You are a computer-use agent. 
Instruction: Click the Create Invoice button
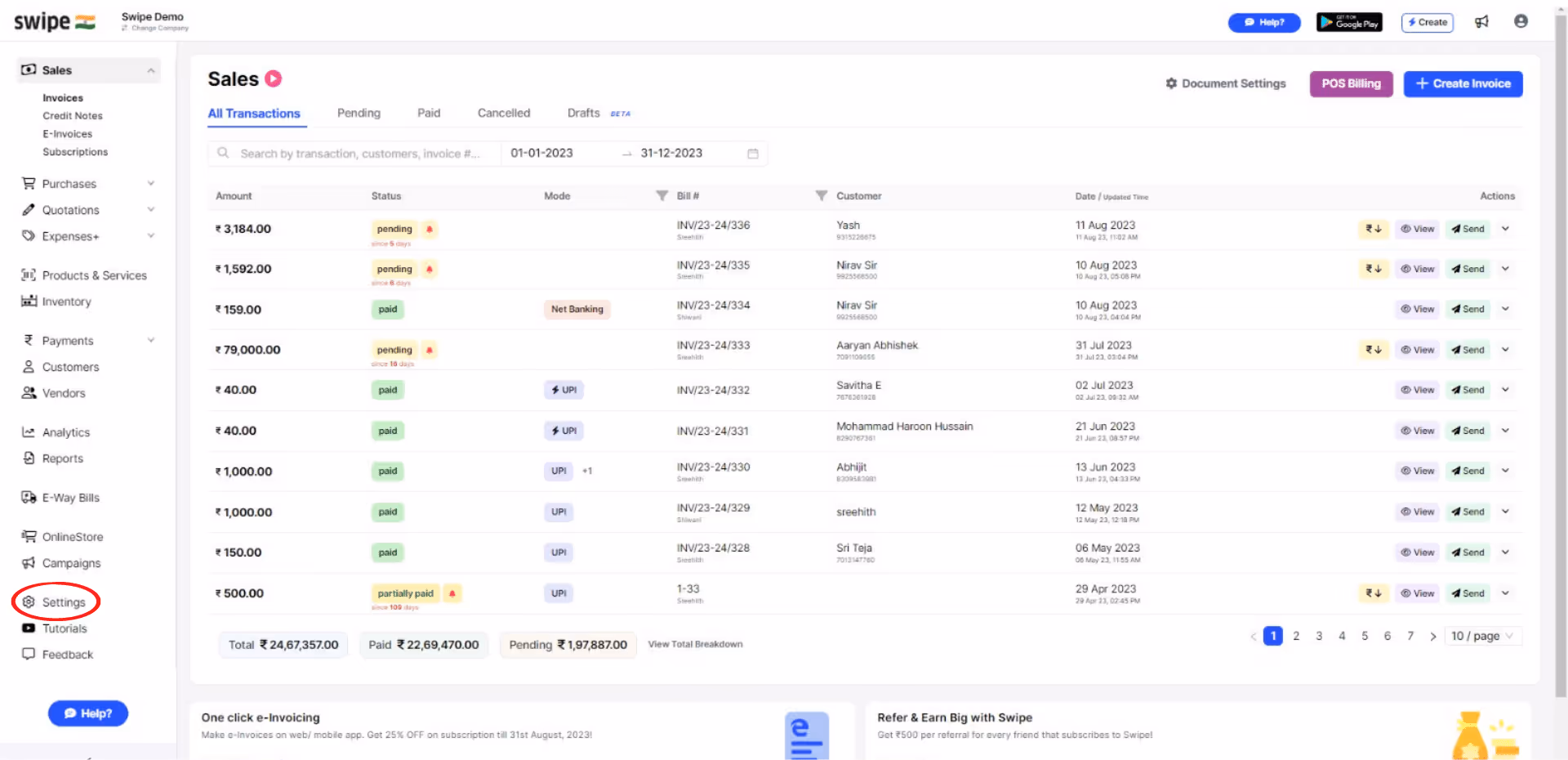[x=1463, y=83]
